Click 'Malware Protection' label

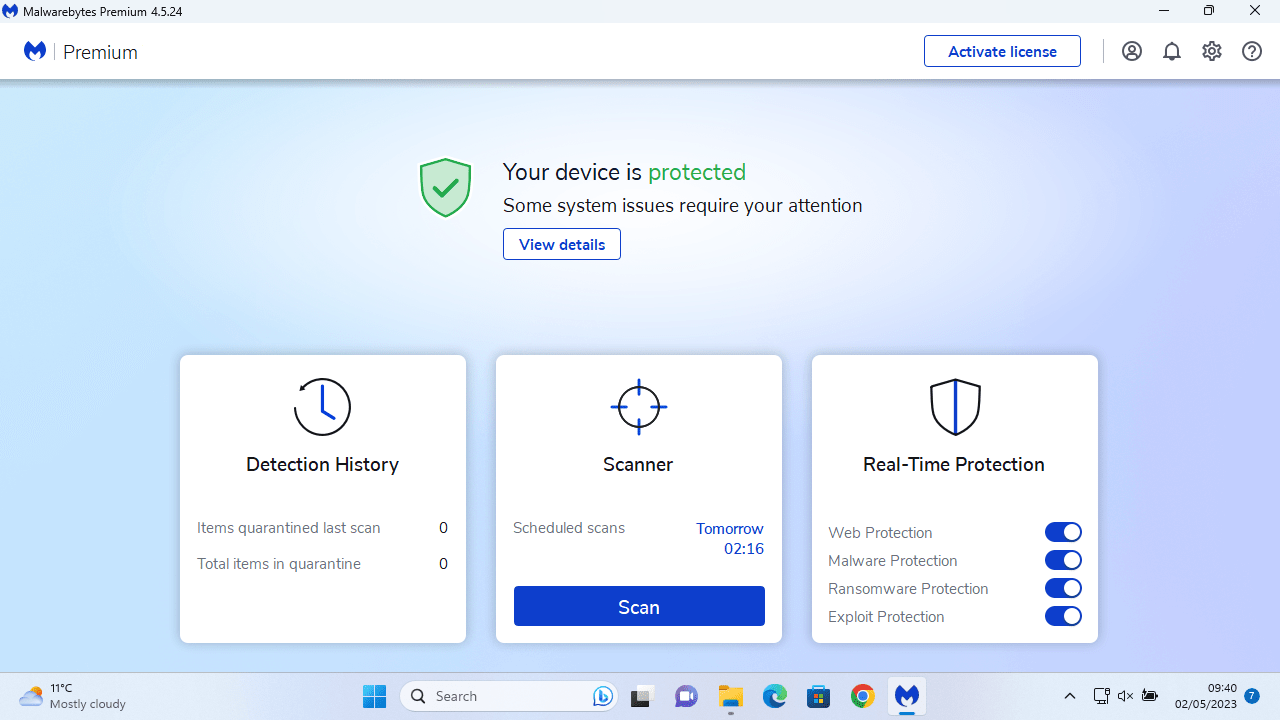pyautogui.click(x=893, y=561)
